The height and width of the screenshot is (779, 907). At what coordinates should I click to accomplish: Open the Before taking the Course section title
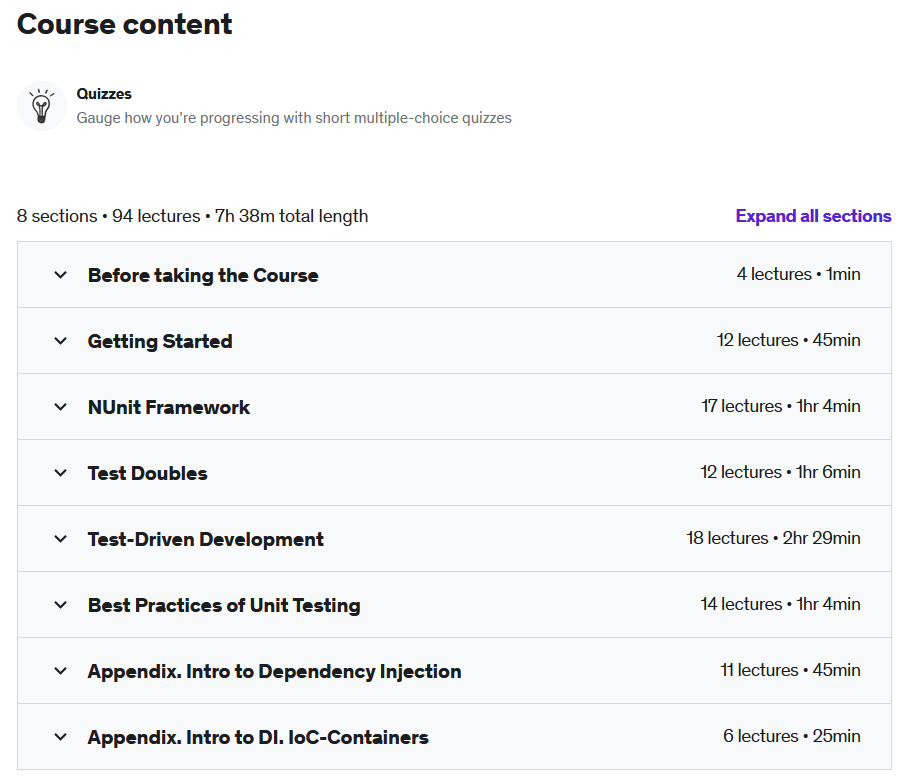[203, 275]
